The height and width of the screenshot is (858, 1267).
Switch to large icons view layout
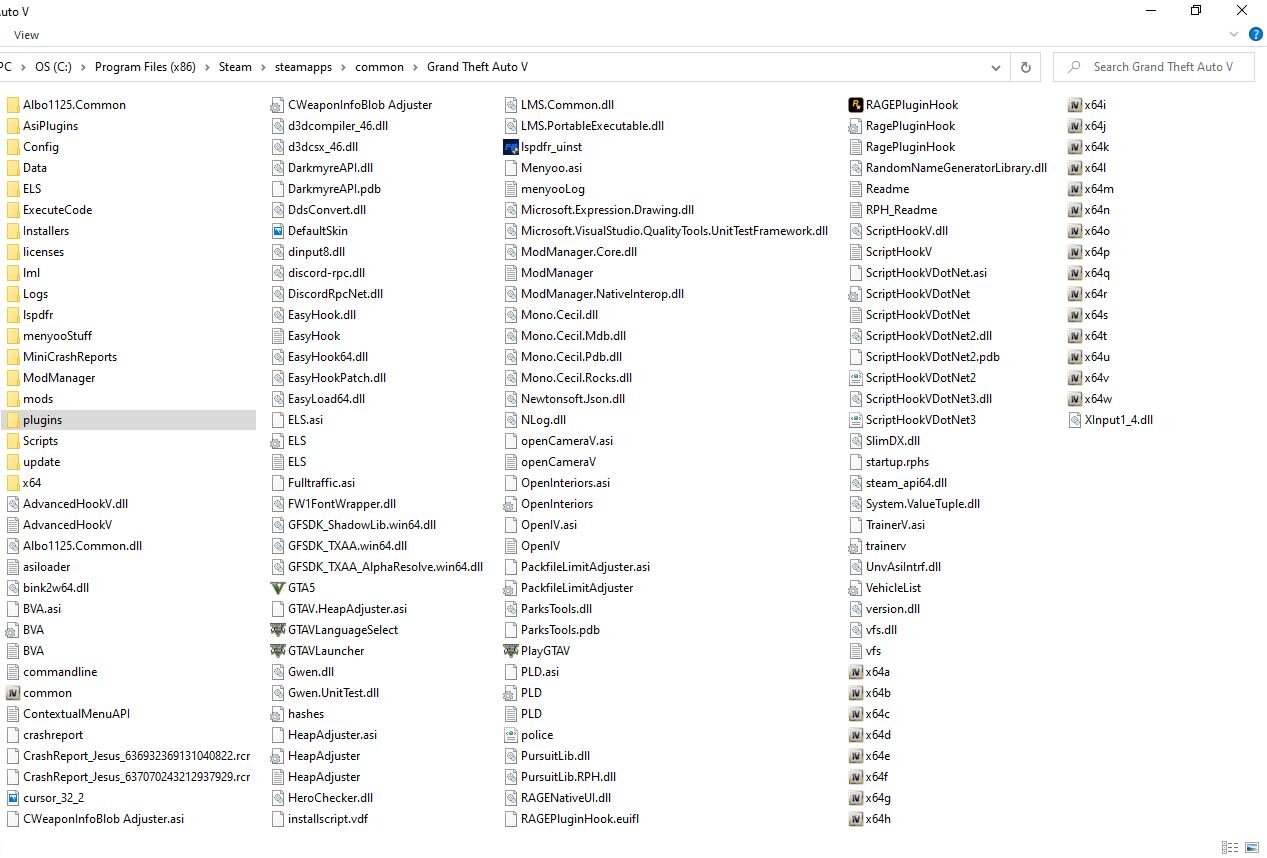[x=1251, y=847]
